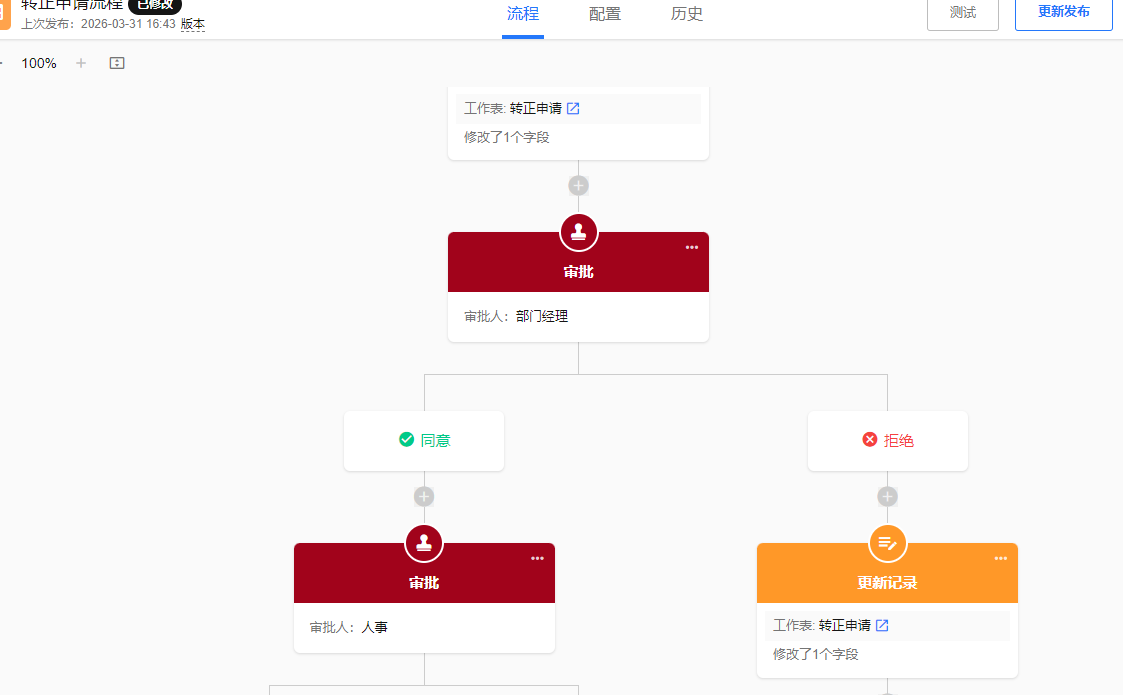Switch to the 配置 tab
The width and height of the screenshot is (1123, 695).
click(604, 15)
